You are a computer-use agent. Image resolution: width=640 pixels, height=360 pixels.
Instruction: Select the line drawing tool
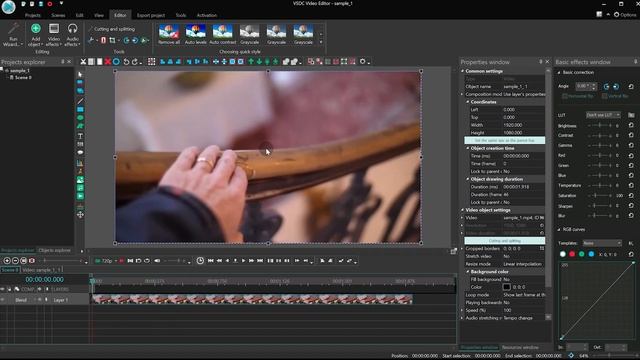[80, 101]
